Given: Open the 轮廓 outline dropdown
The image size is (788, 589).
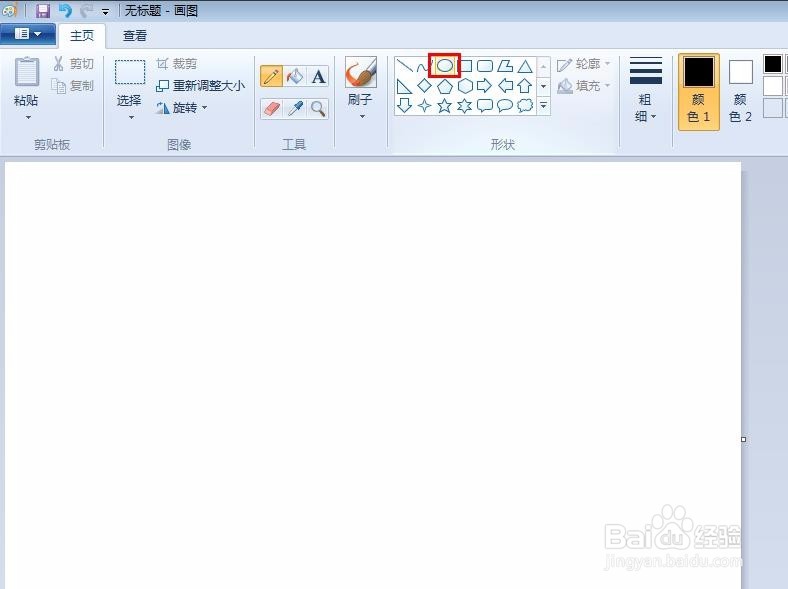Looking at the screenshot, I should tap(583, 64).
